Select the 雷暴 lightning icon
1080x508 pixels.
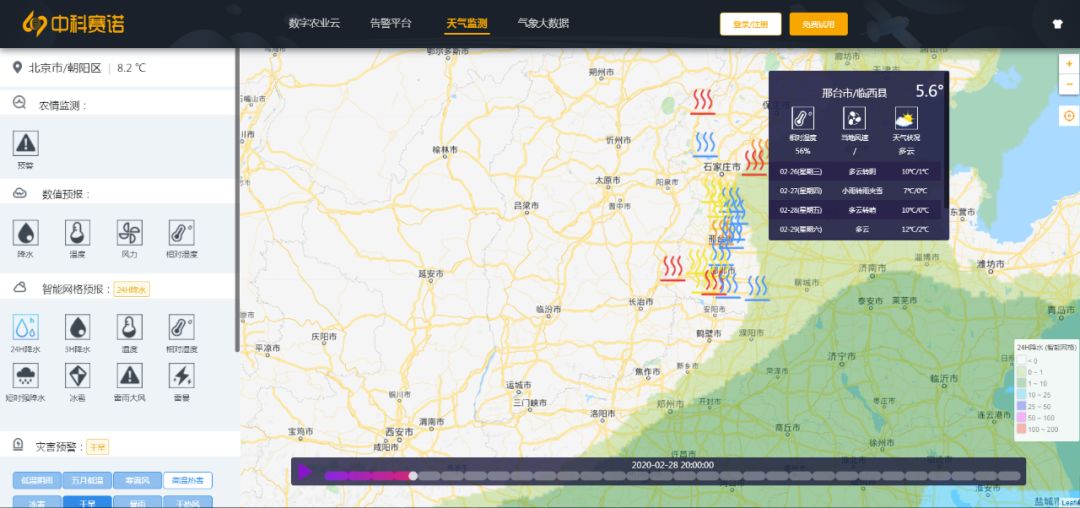coord(182,376)
